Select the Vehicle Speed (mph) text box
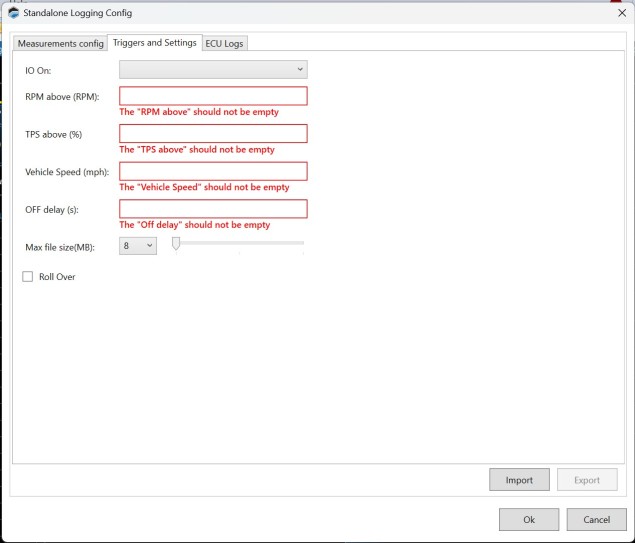This screenshot has height=543, width=635. [213, 172]
